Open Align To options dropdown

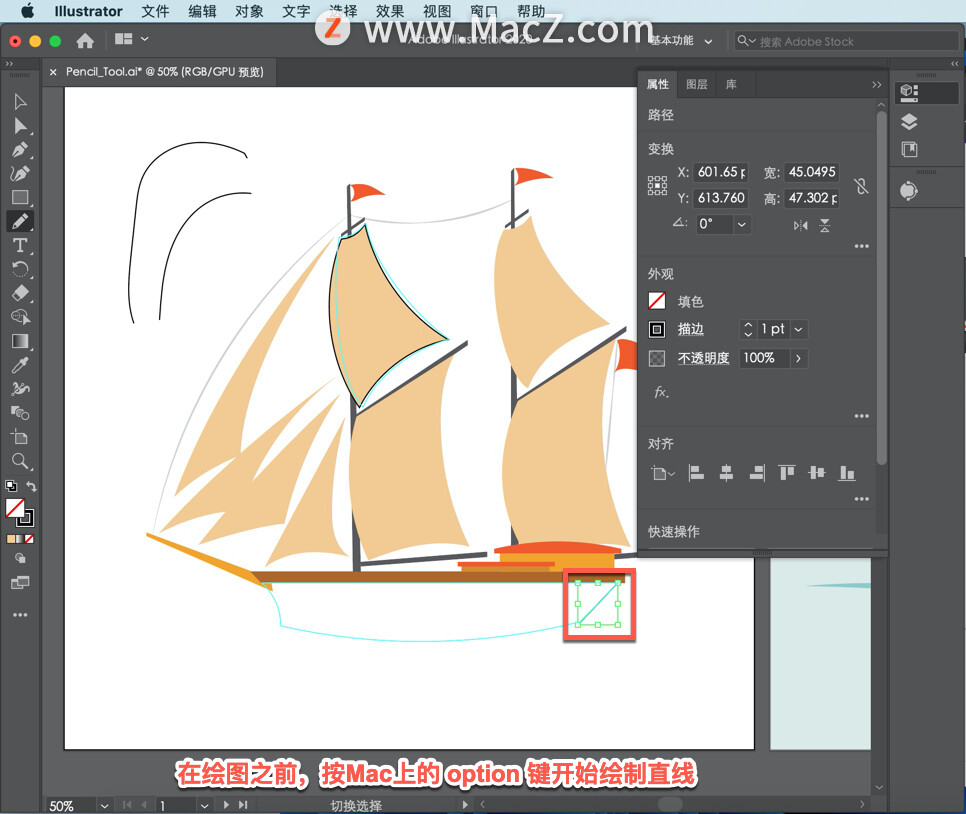click(x=663, y=473)
